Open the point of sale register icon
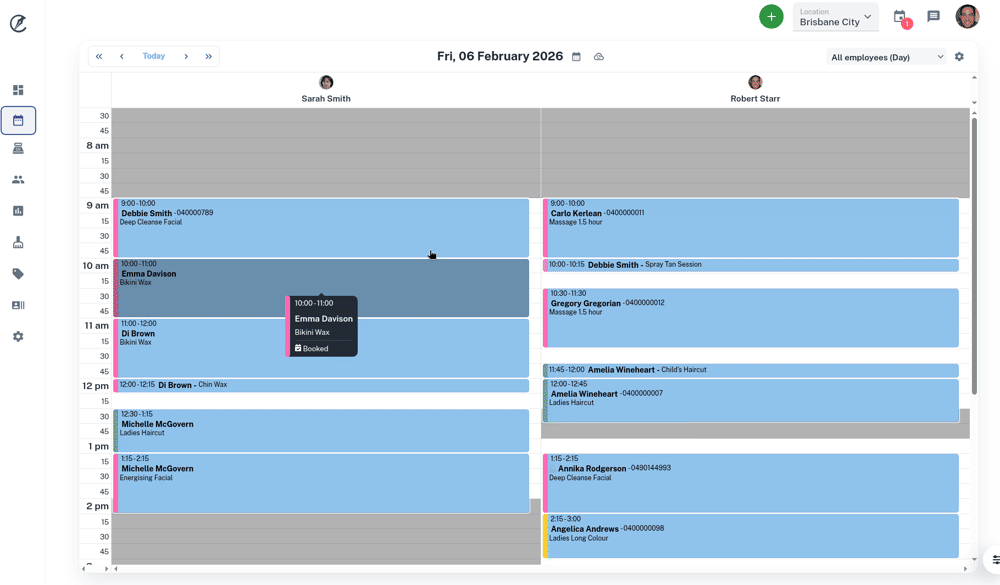 (18, 149)
